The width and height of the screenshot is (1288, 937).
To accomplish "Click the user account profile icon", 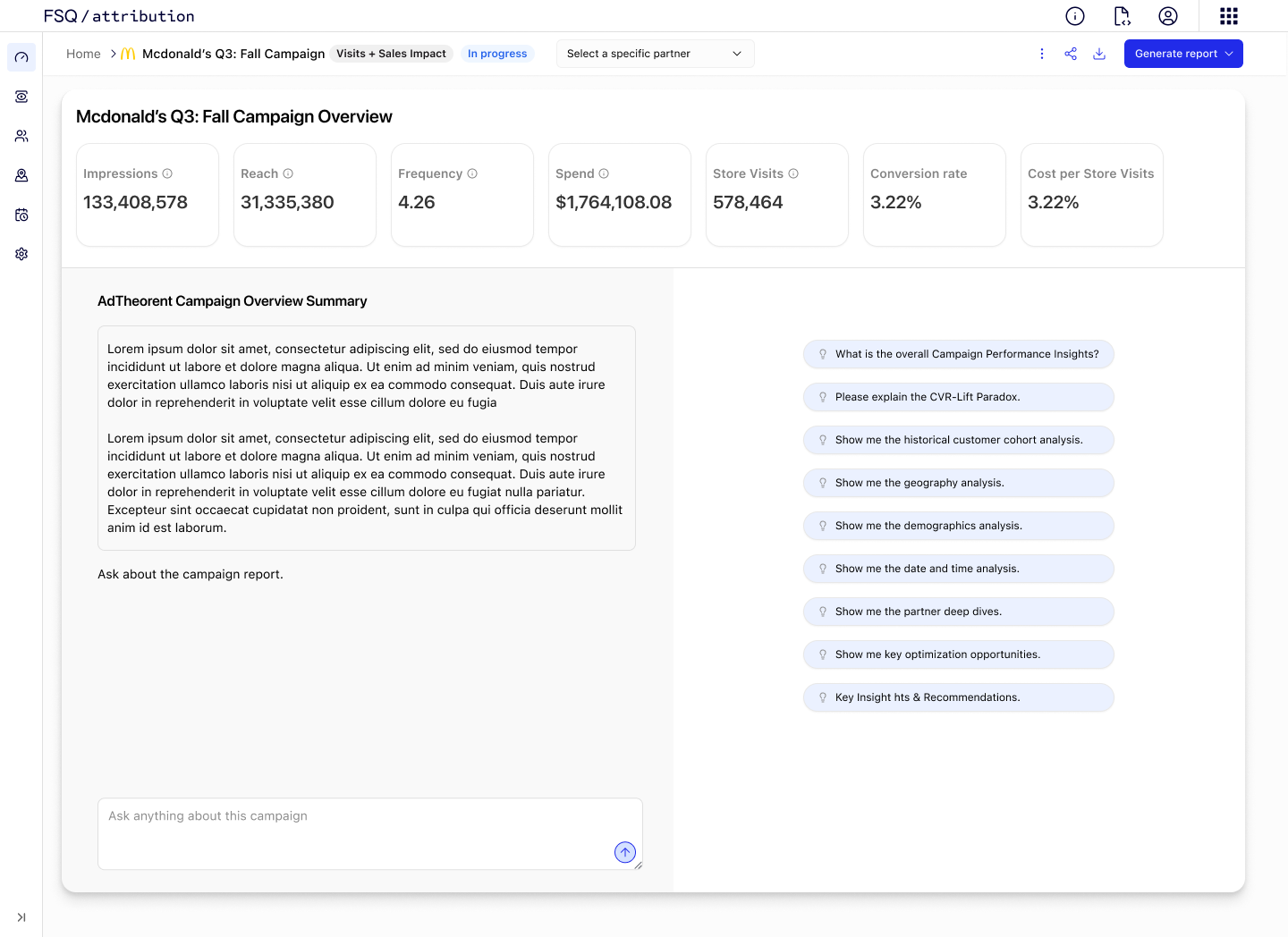I will [x=1168, y=16].
